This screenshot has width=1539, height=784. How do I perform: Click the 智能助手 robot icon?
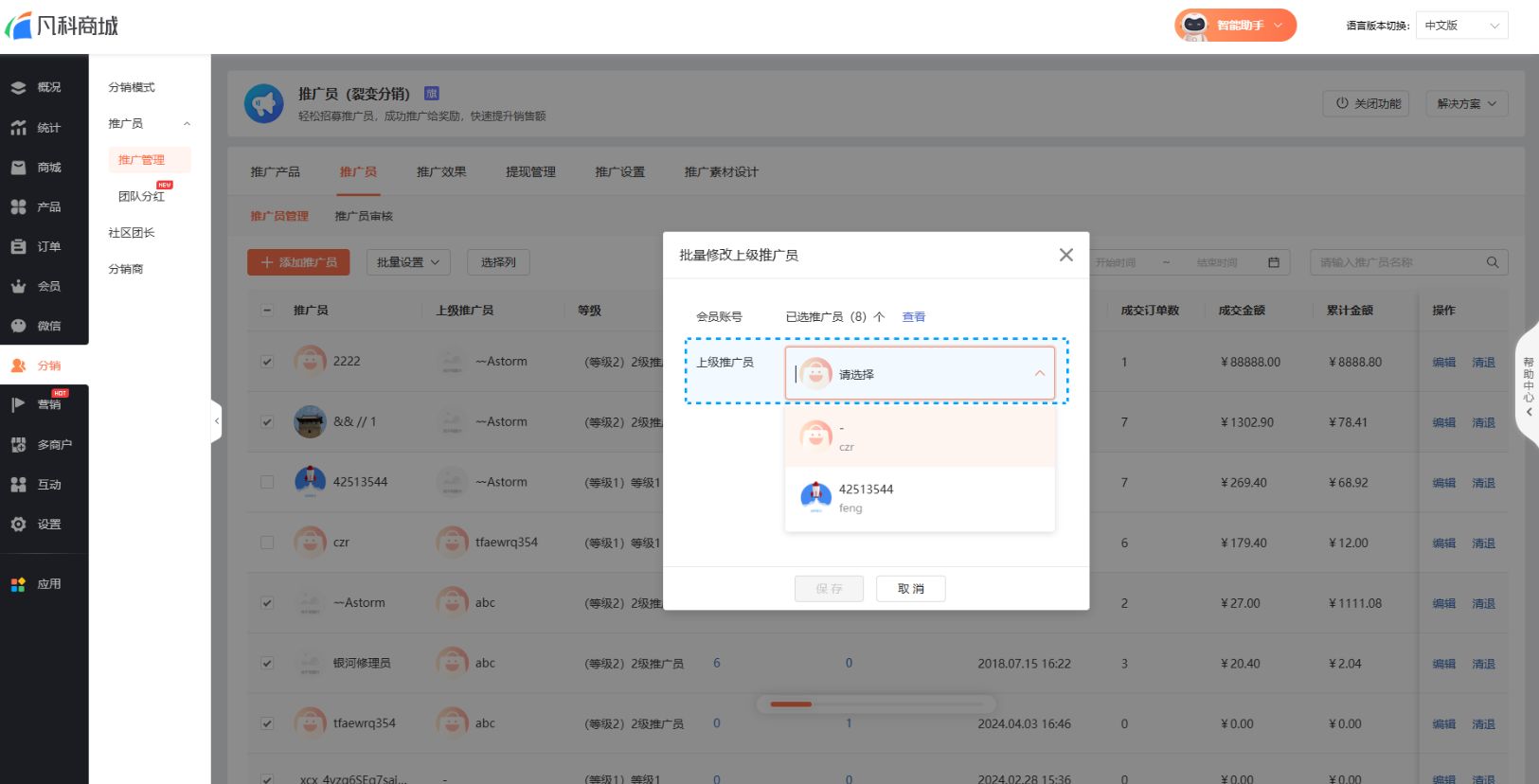pos(1195,26)
